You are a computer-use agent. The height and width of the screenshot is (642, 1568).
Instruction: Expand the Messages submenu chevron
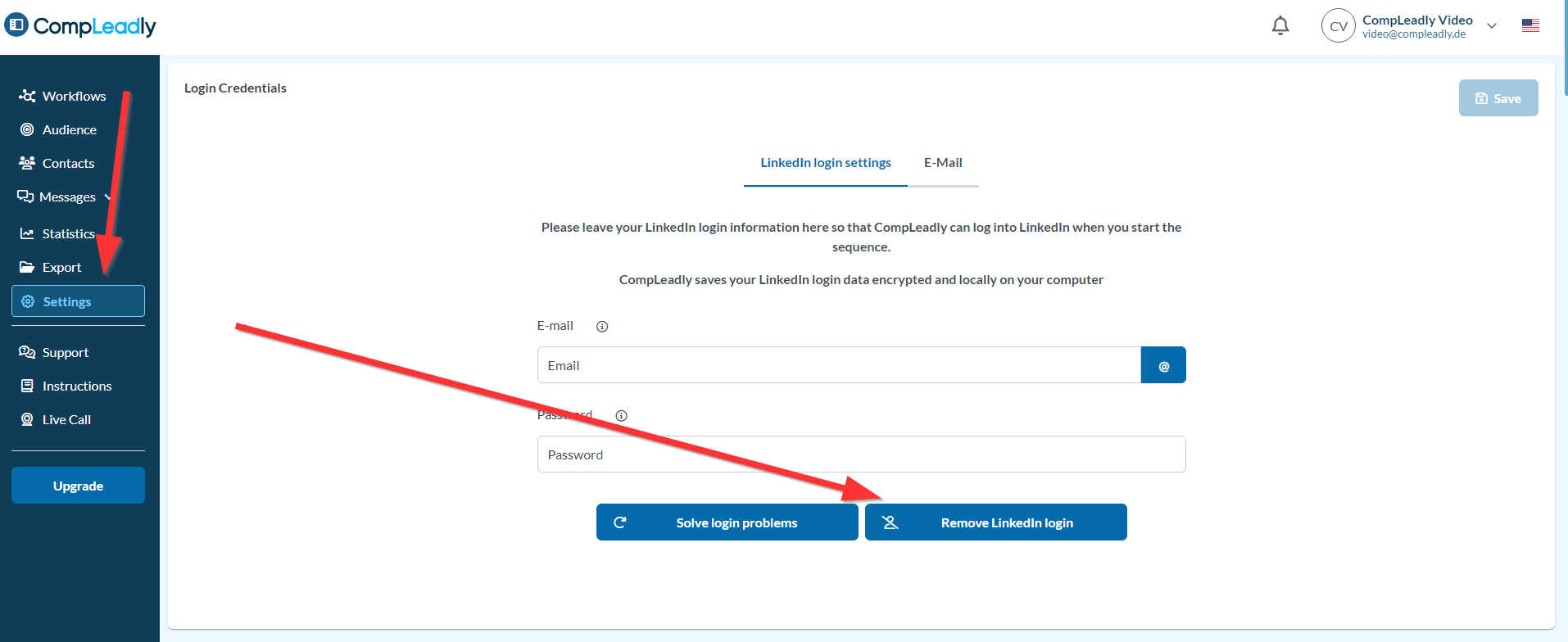click(x=107, y=197)
